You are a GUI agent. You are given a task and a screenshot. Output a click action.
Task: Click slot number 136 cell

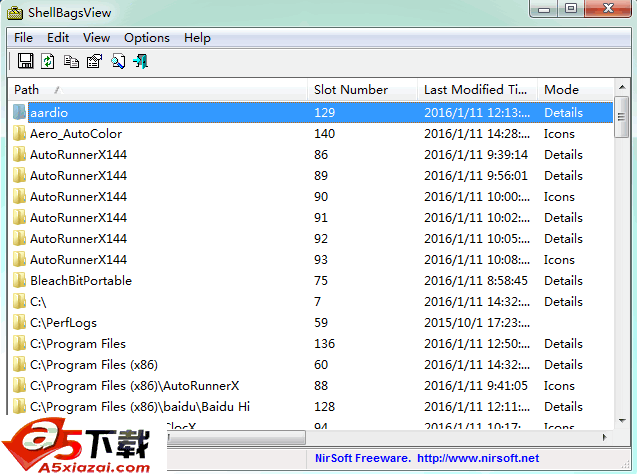click(324, 343)
